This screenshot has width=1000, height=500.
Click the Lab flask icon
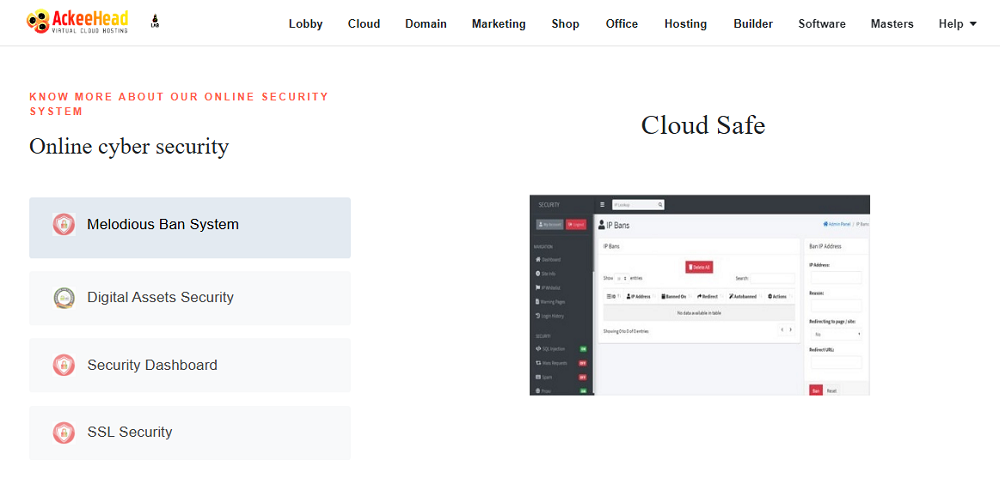[x=155, y=22]
